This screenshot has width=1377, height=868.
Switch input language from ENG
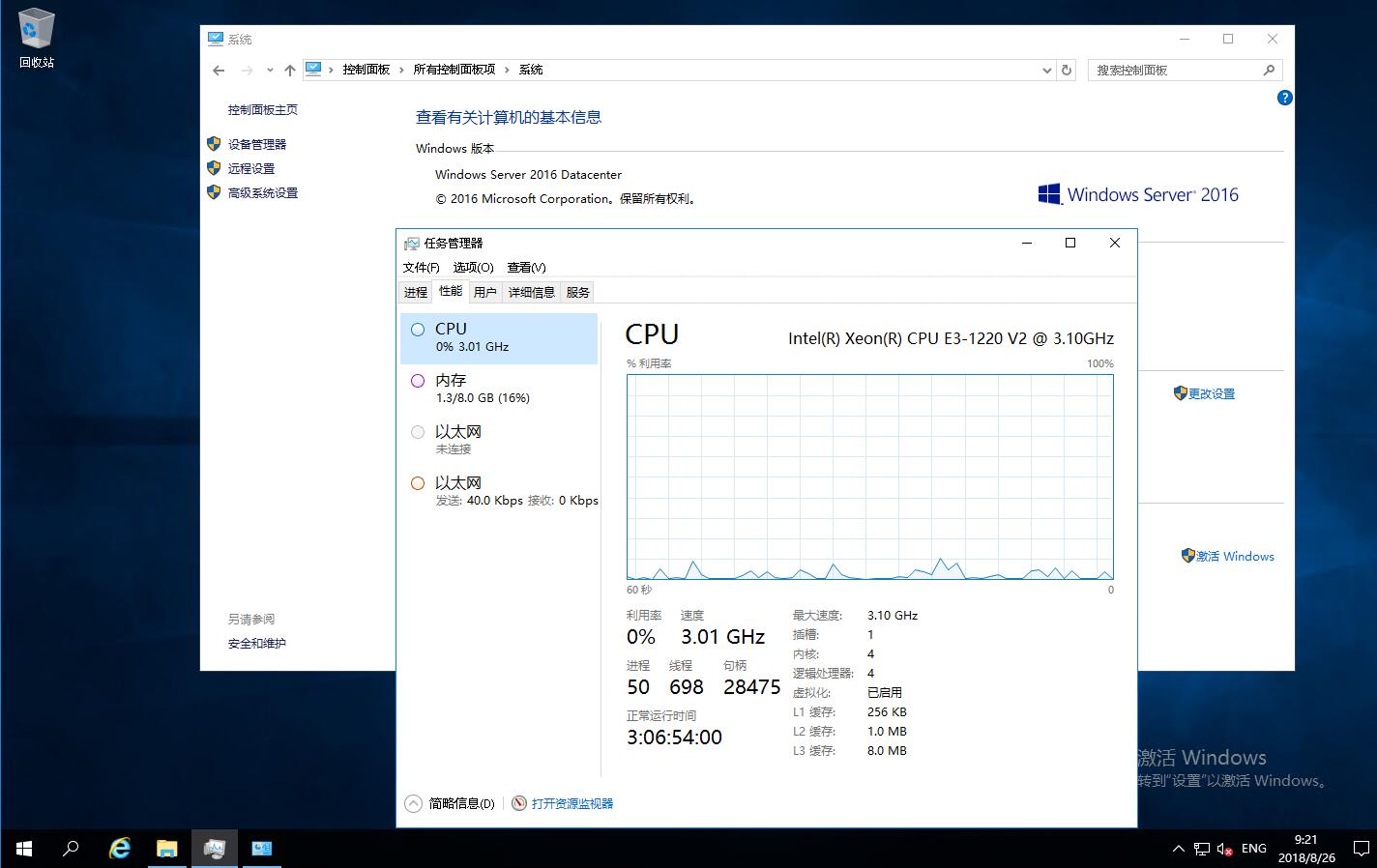(x=1254, y=849)
